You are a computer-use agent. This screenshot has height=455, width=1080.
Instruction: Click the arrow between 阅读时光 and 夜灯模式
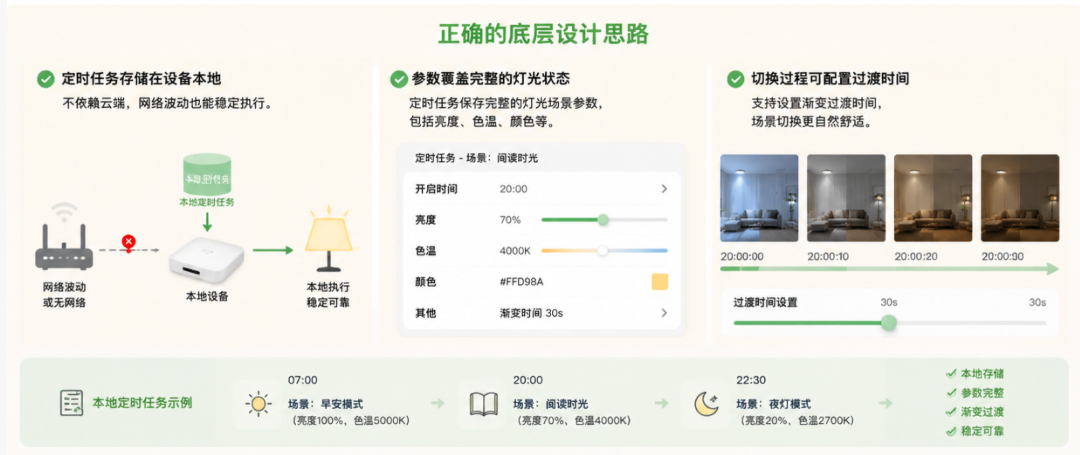(661, 403)
